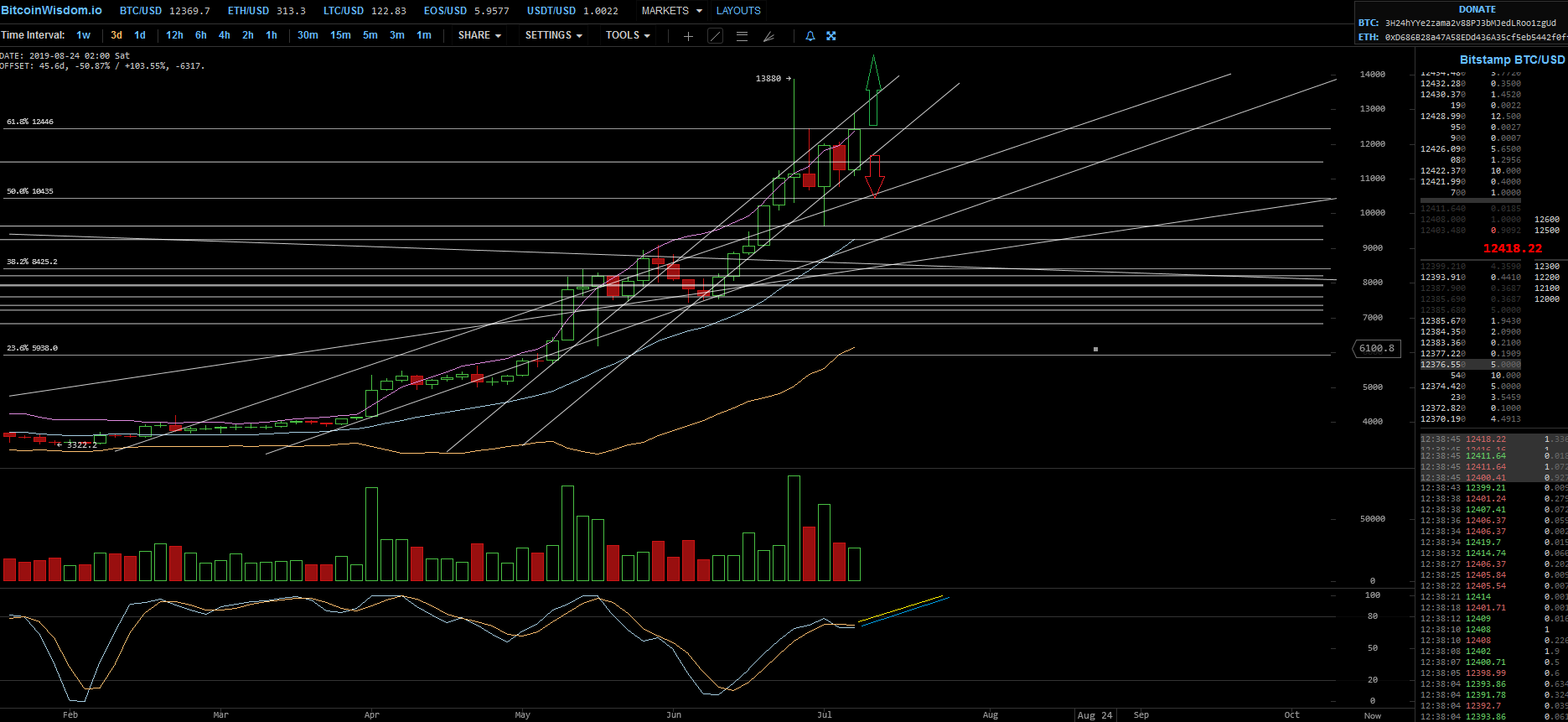Set time interval to 1d
Image resolution: width=1568 pixels, height=722 pixels.
point(140,35)
